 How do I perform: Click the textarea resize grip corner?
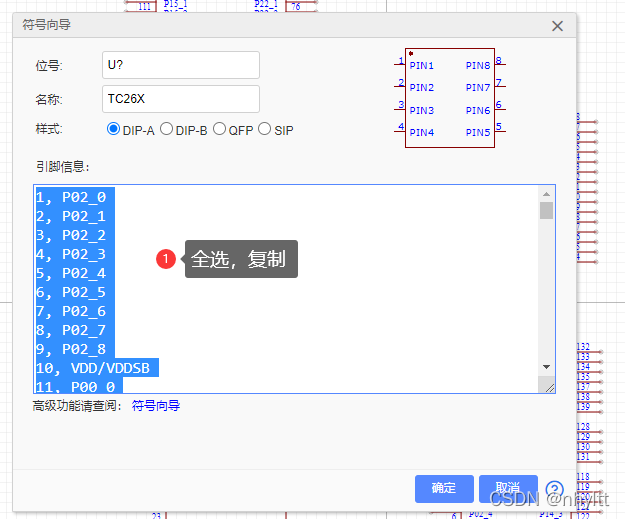click(x=550, y=388)
